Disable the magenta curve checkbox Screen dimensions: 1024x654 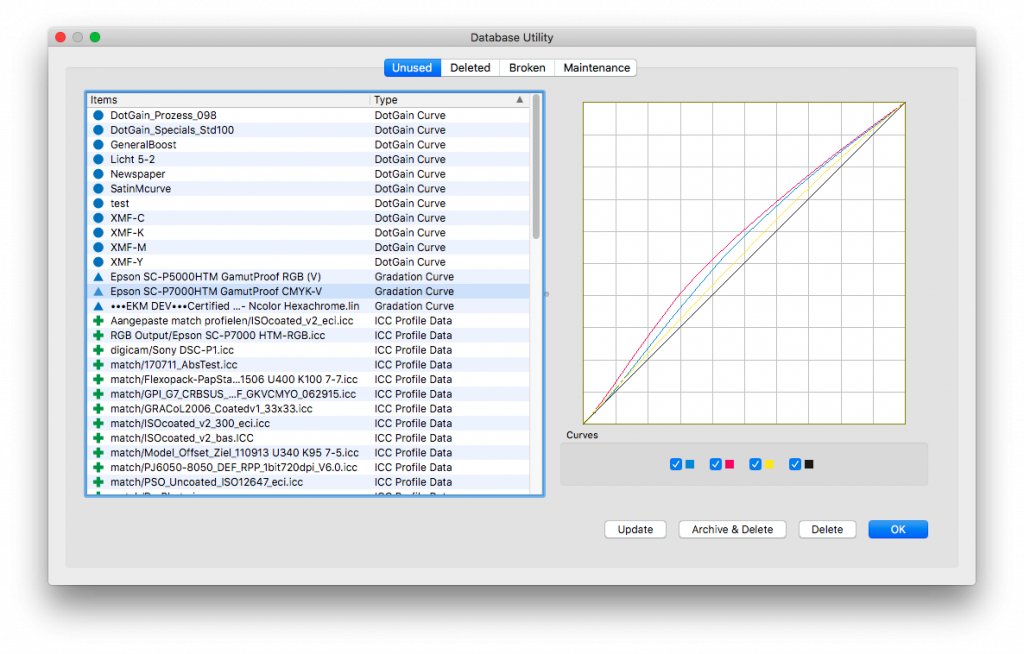click(x=716, y=464)
